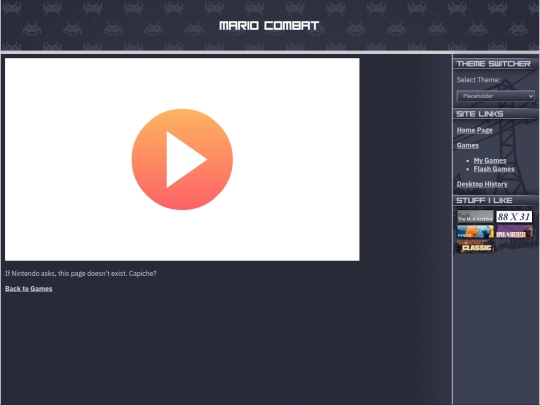The width and height of the screenshot is (540, 405).
Task: Click the 88 X 31 badge
Action: pyautogui.click(x=514, y=217)
